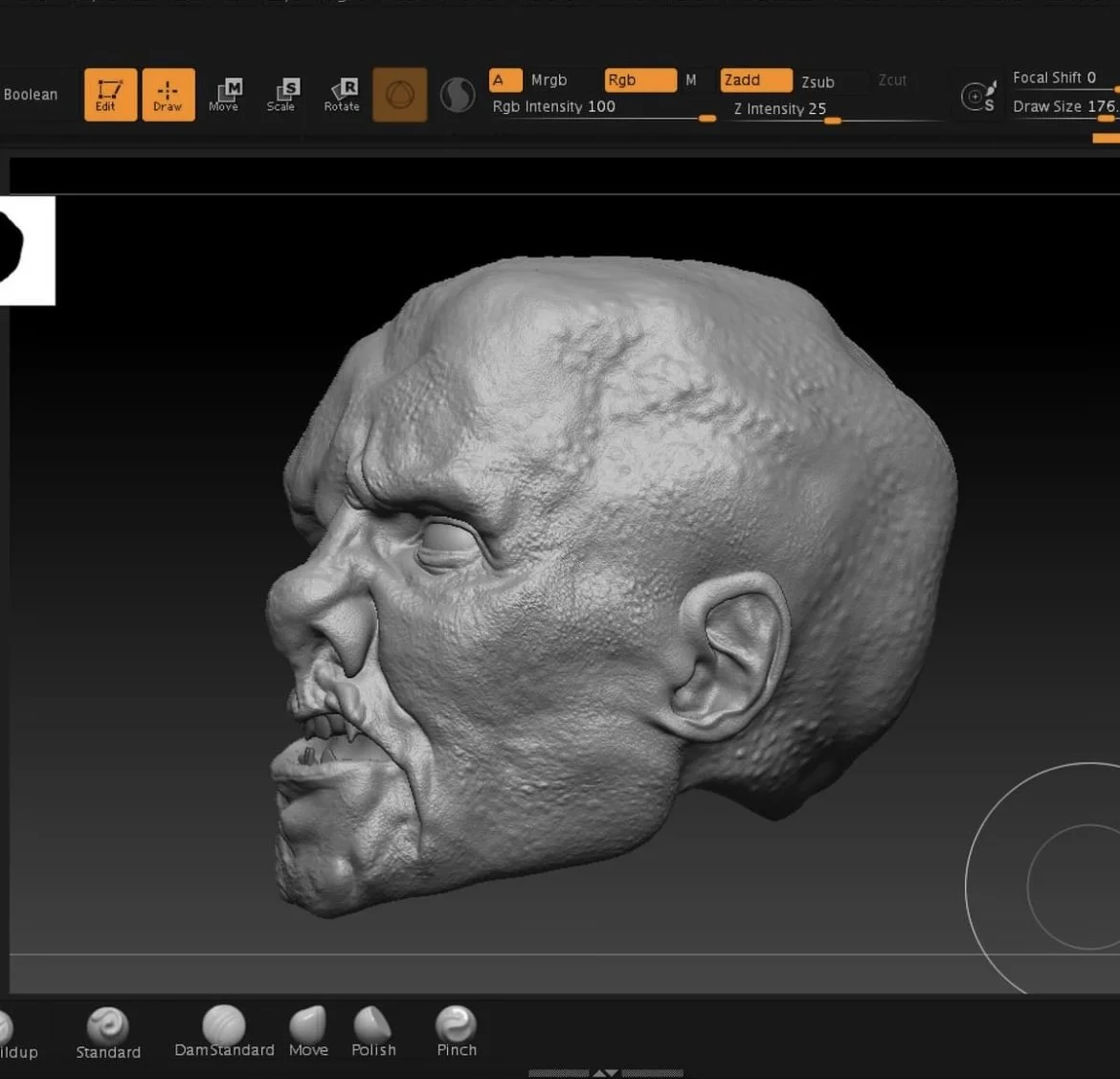Select the Pinch brush
This screenshot has height=1079, width=1120.
pos(457,1032)
